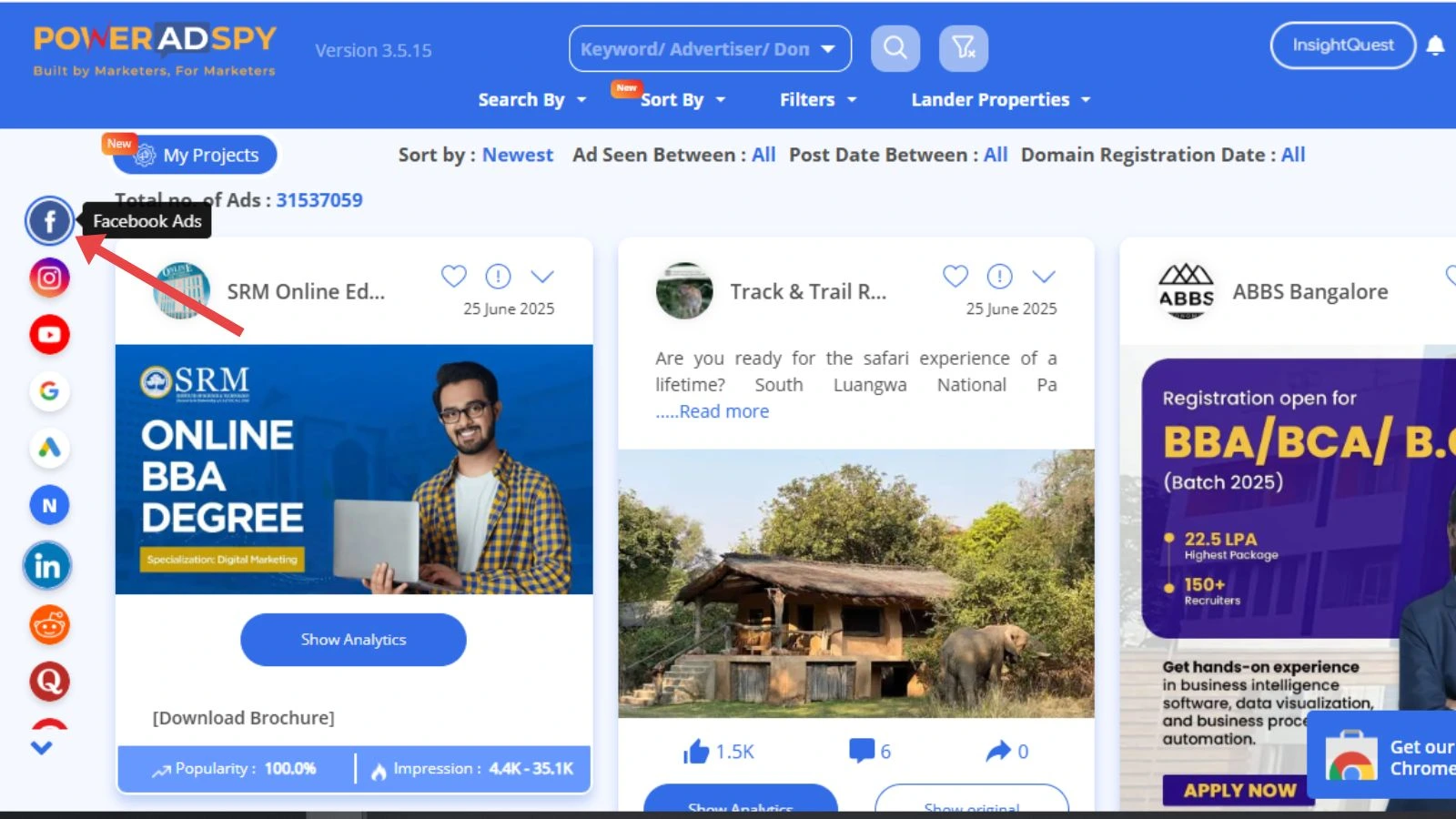The image size is (1456, 819).
Task: Expand SRM Online Ed ad options chevron
Action: click(542, 277)
